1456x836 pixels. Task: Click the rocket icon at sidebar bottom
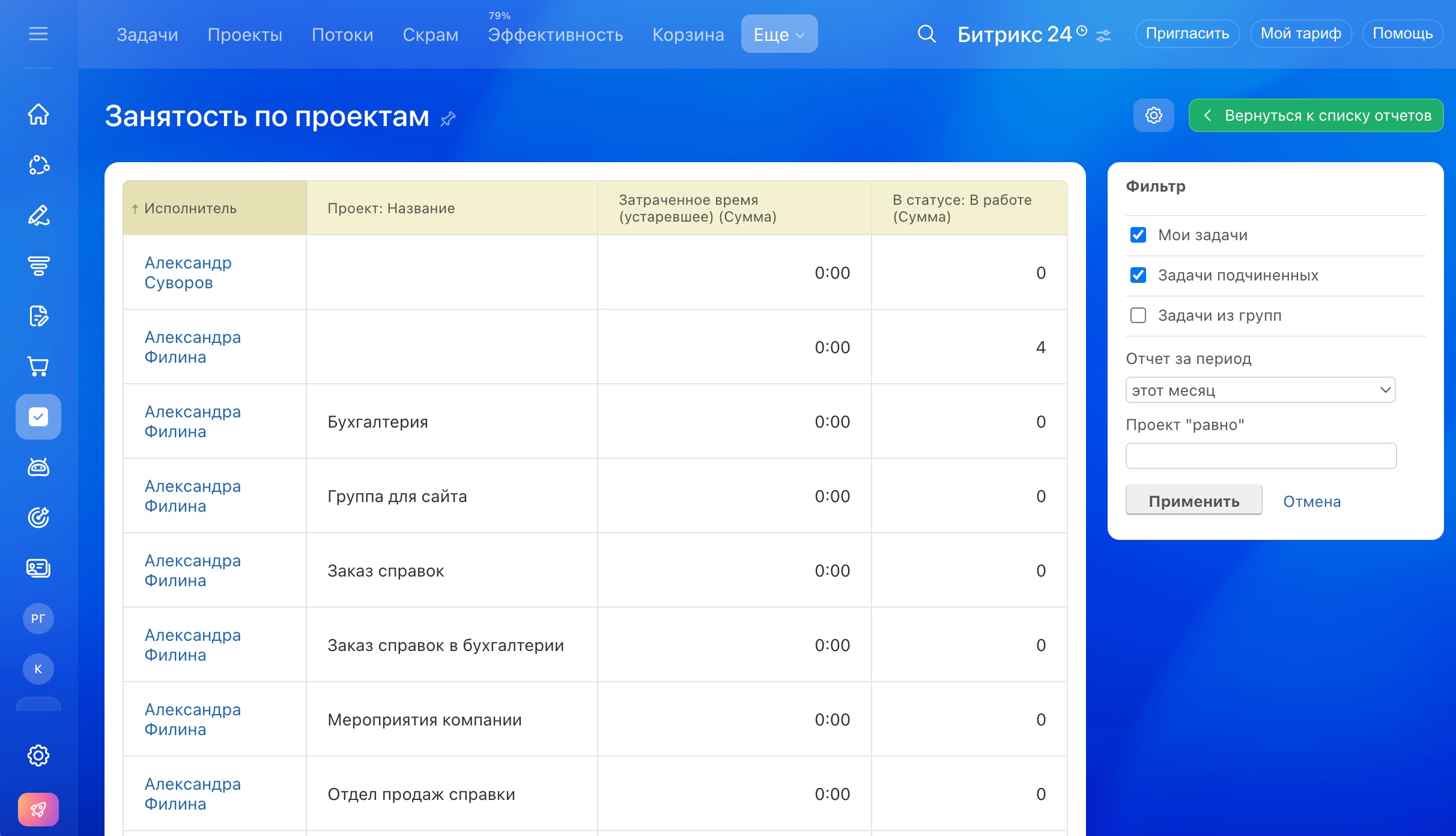pyautogui.click(x=38, y=810)
